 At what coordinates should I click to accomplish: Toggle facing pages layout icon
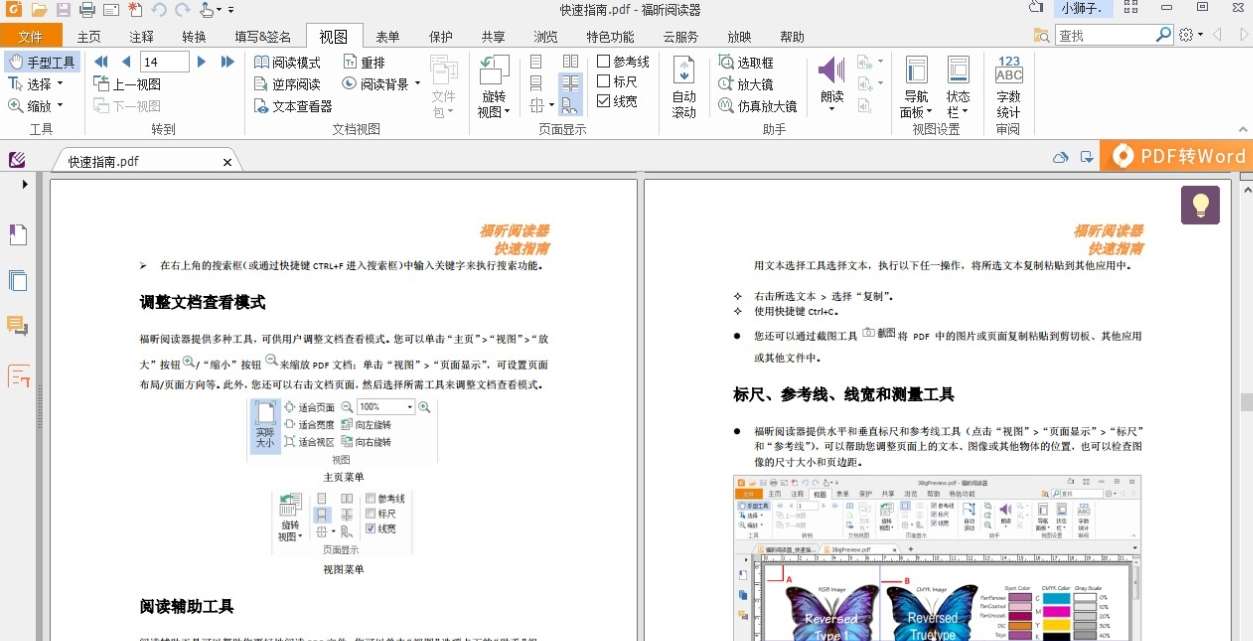(570, 62)
